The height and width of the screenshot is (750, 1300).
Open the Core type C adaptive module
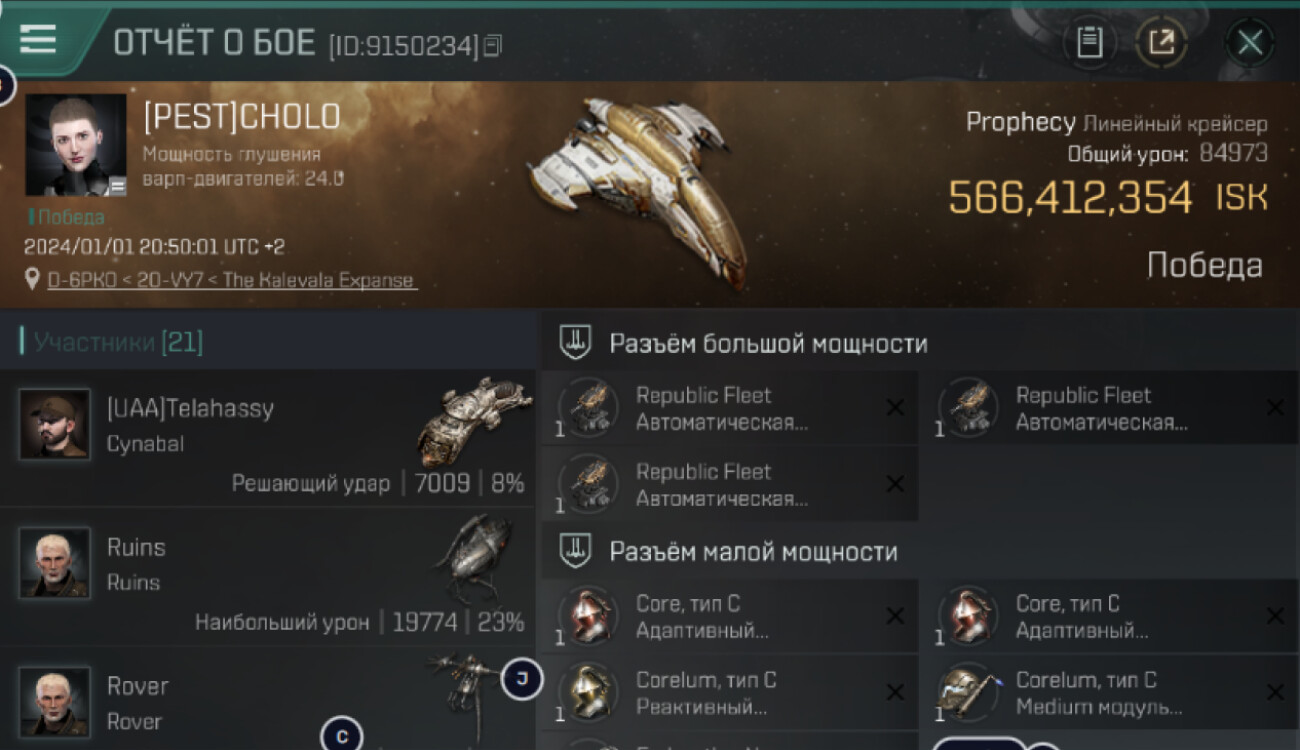tap(729, 617)
